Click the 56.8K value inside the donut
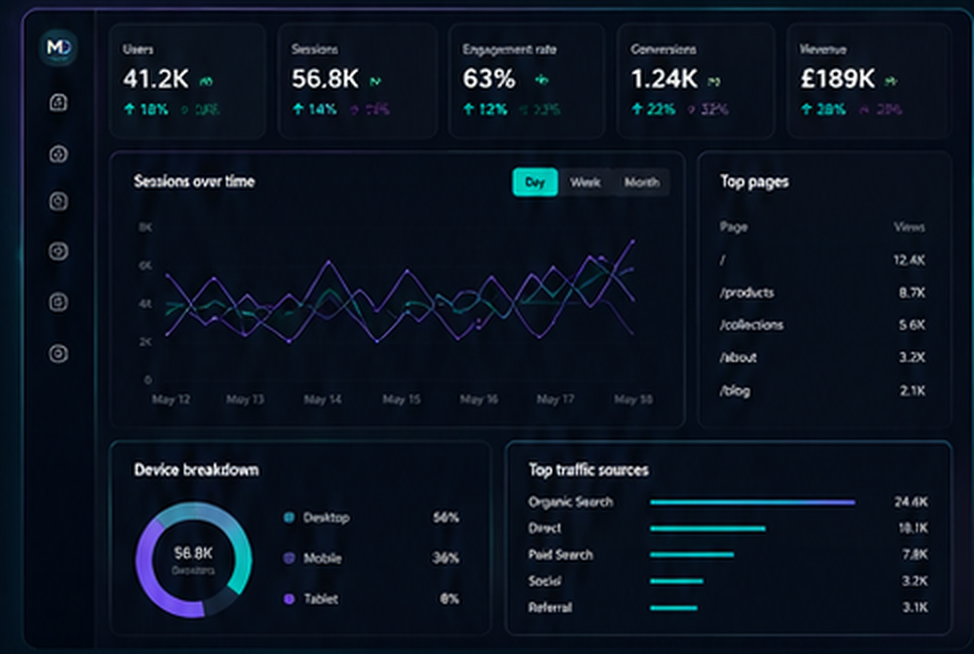This screenshot has height=654, width=974. (193, 553)
